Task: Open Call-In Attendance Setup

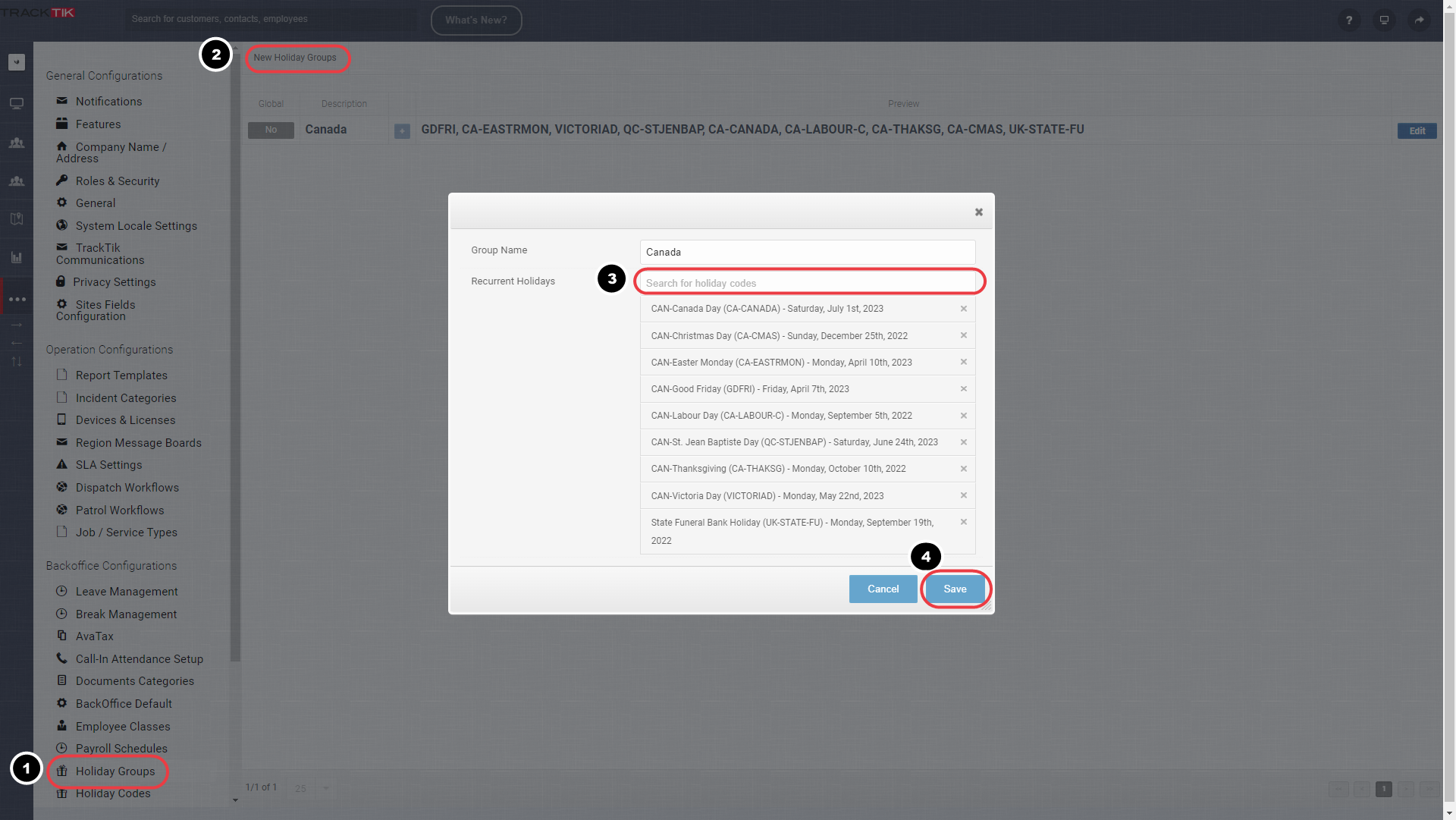Action: point(139,659)
